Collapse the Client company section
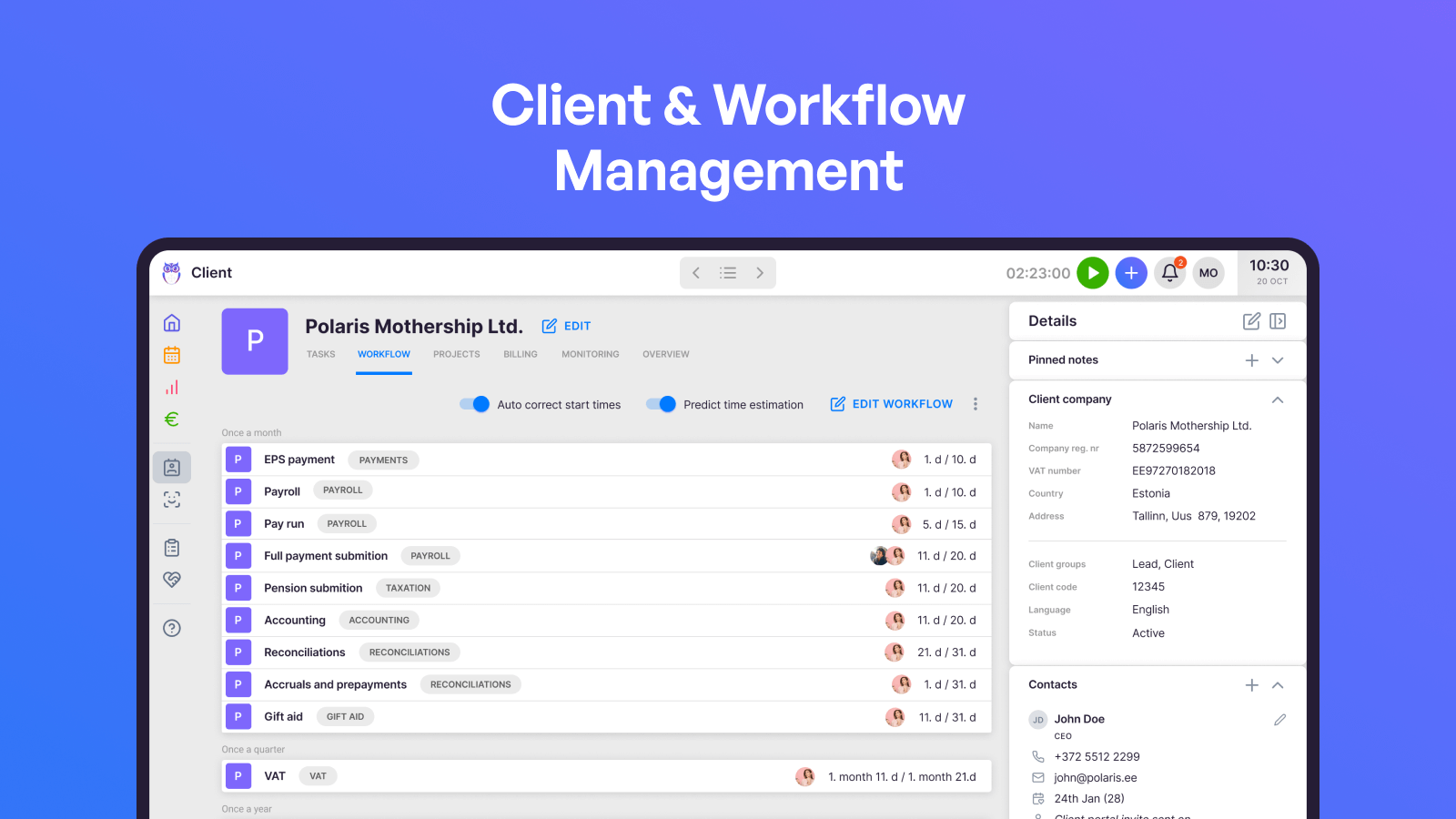Screen dimensions: 1456x819 pyautogui.click(x=1278, y=399)
